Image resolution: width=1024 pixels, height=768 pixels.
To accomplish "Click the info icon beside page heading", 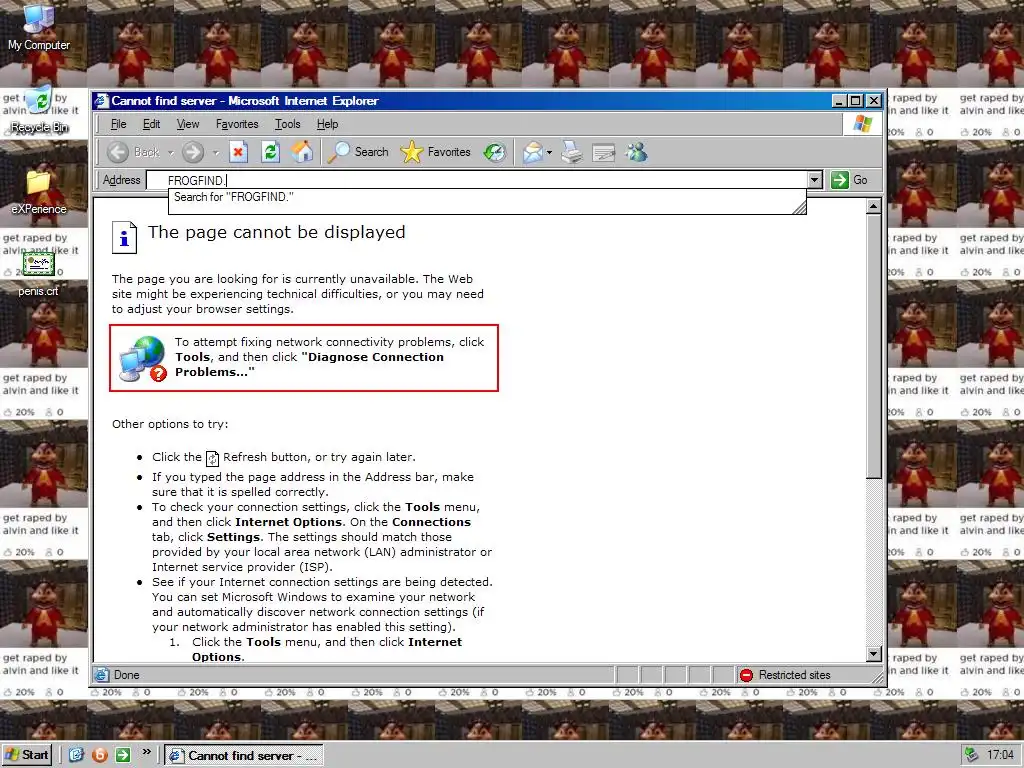I will tap(125, 237).
